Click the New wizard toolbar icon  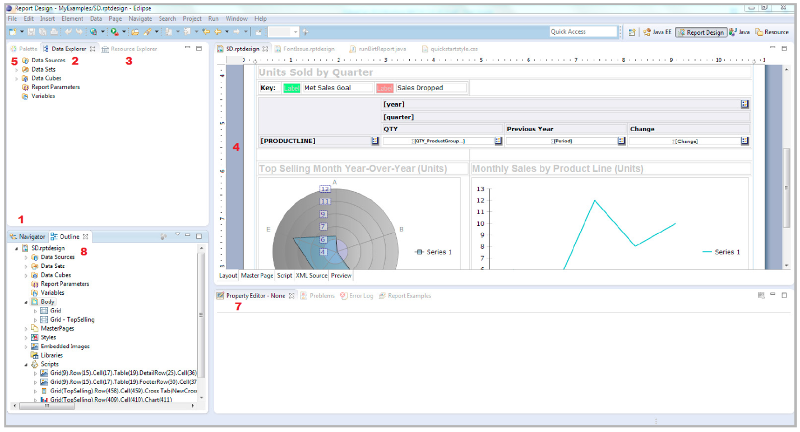click(12, 32)
